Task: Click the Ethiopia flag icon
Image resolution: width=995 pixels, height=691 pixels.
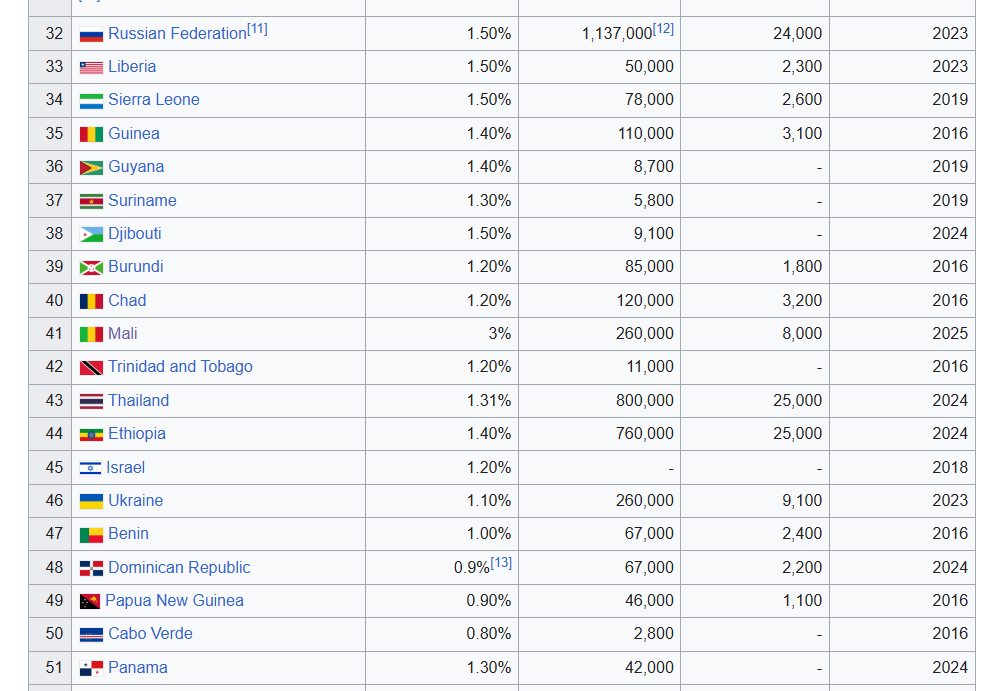Action: pos(91,435)
